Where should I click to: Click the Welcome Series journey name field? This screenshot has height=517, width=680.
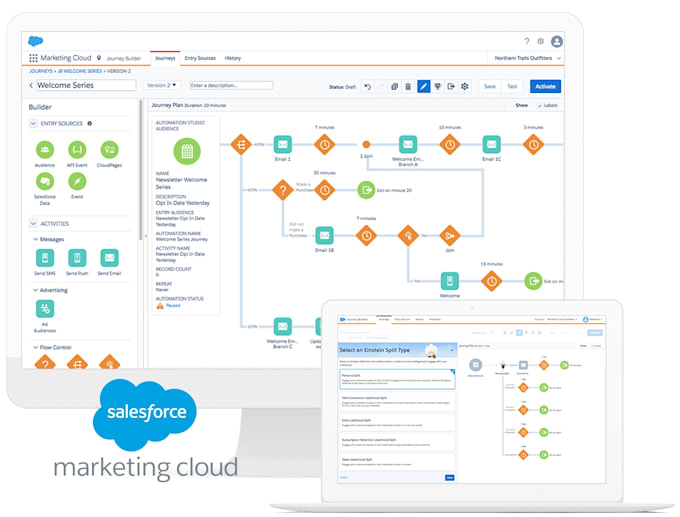coord(85,85)
